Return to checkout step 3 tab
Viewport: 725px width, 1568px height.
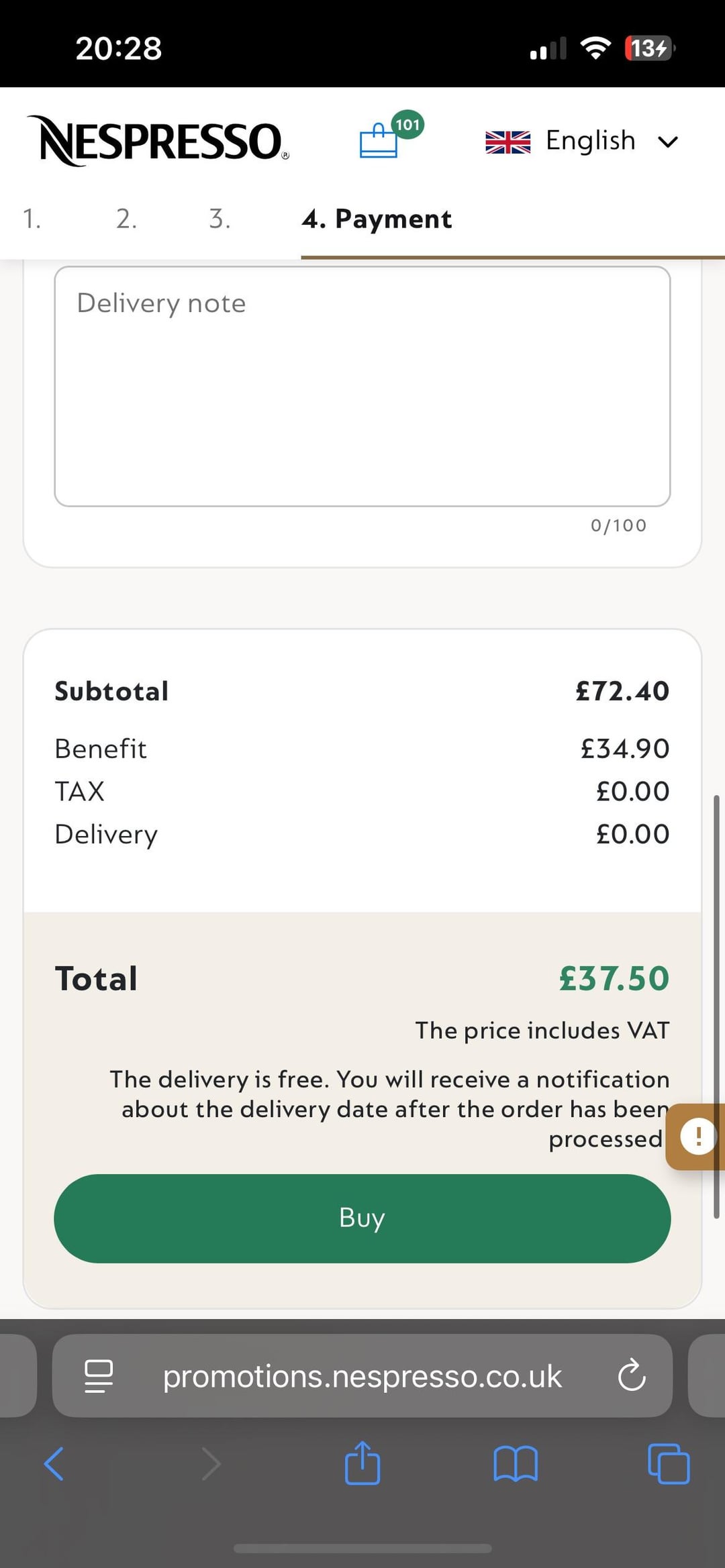coord(220,219)
